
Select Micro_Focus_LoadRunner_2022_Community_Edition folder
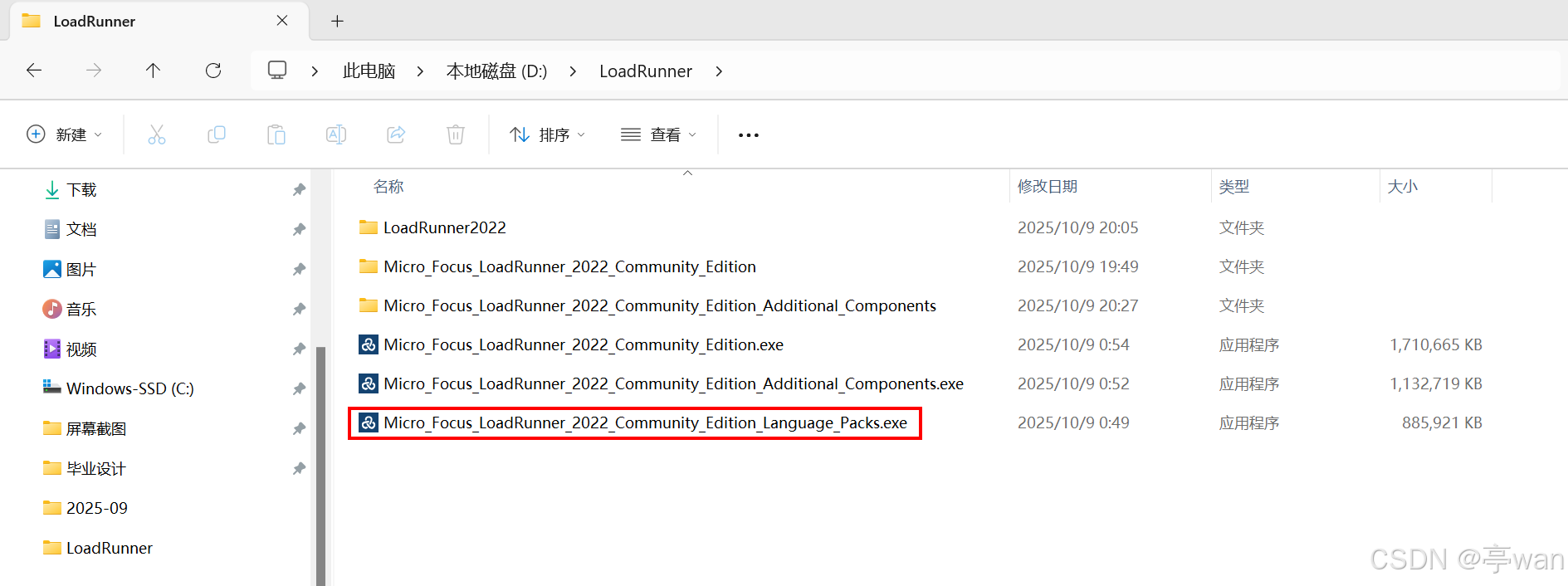pos(569,266)
